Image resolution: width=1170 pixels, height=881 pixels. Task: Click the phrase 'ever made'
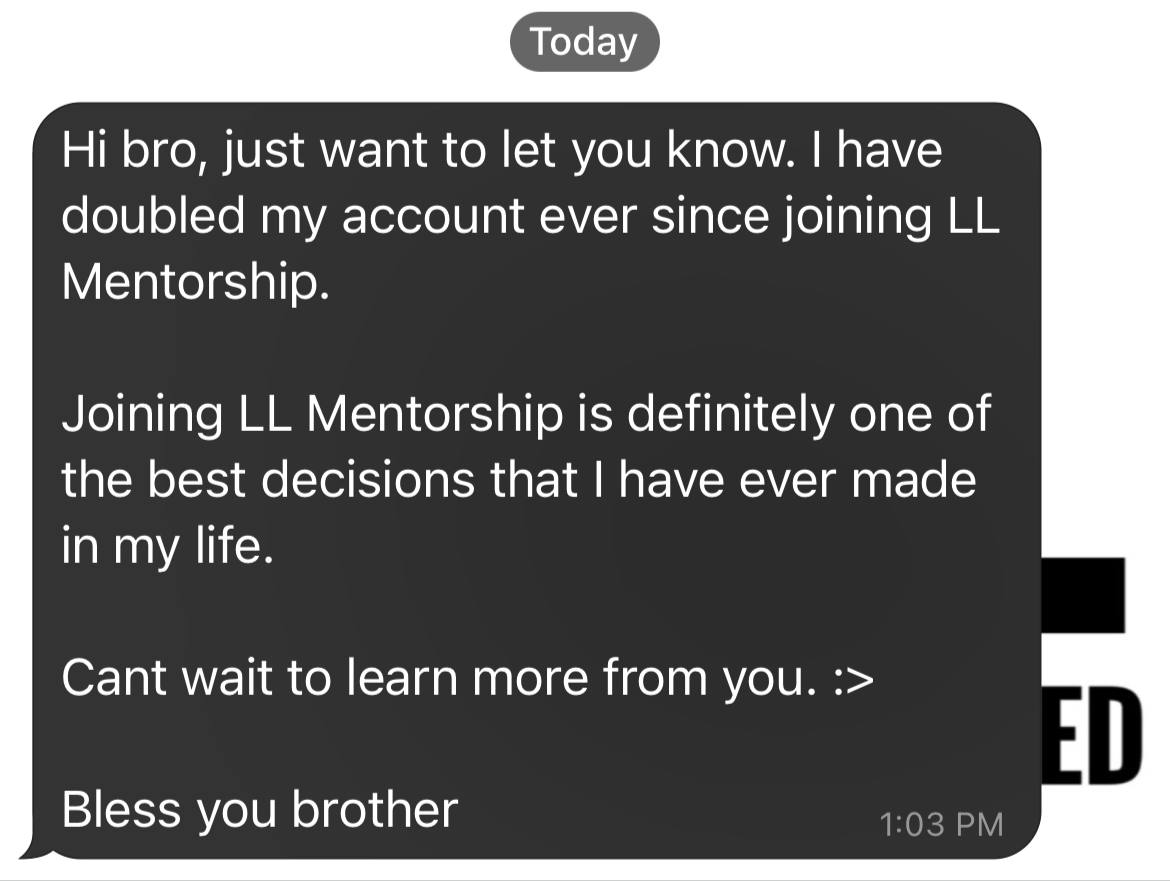[x=857, y=480]
